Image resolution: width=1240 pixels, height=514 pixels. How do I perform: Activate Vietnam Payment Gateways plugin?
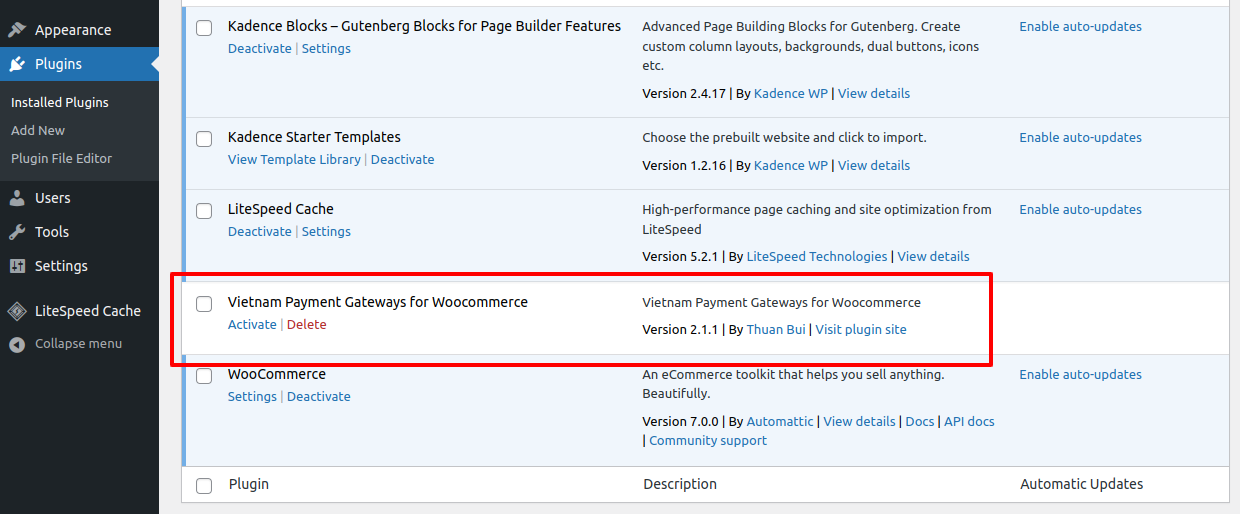[x=252, y=325]
